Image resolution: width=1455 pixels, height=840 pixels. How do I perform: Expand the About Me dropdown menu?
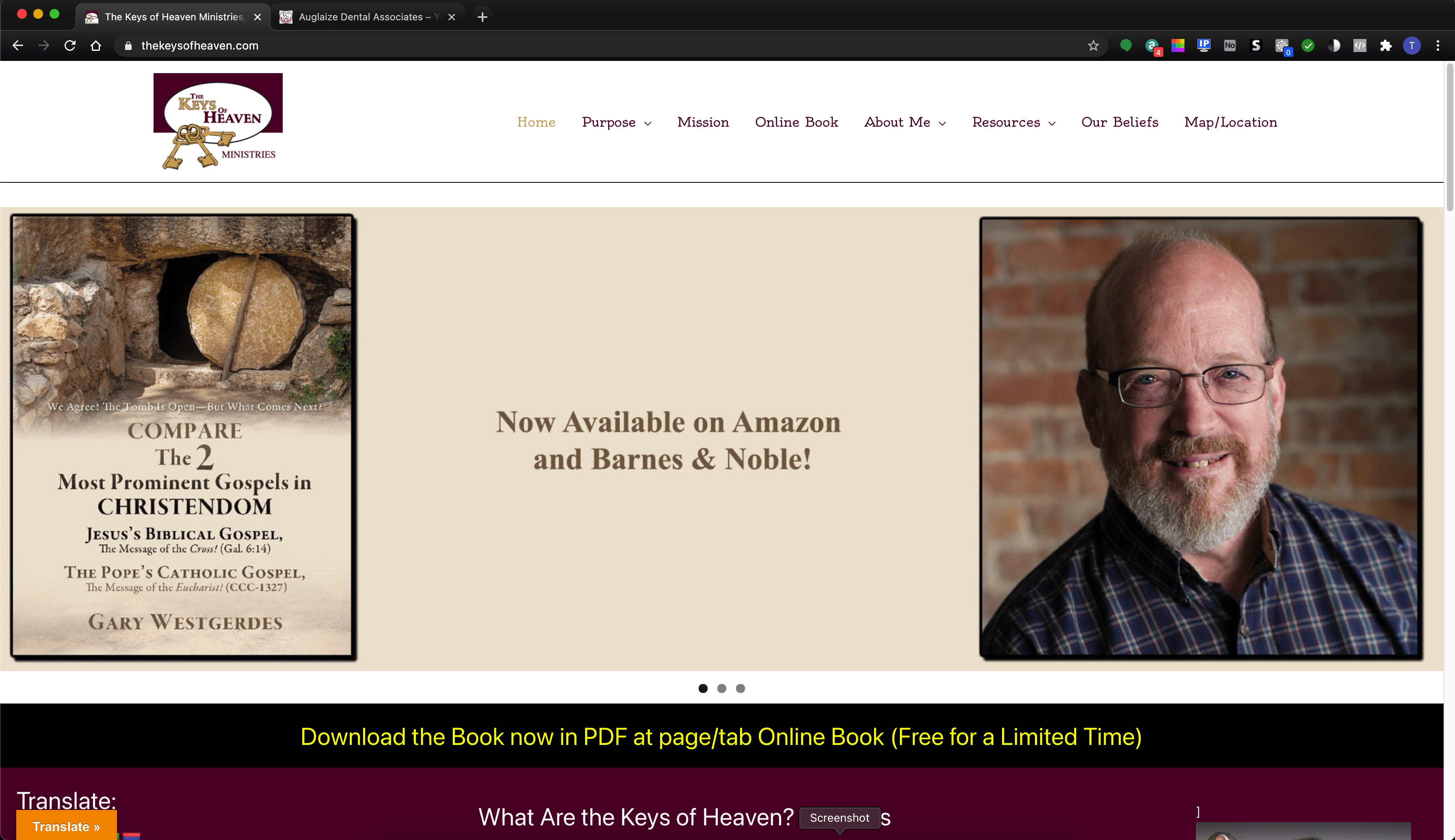[905, 122]
